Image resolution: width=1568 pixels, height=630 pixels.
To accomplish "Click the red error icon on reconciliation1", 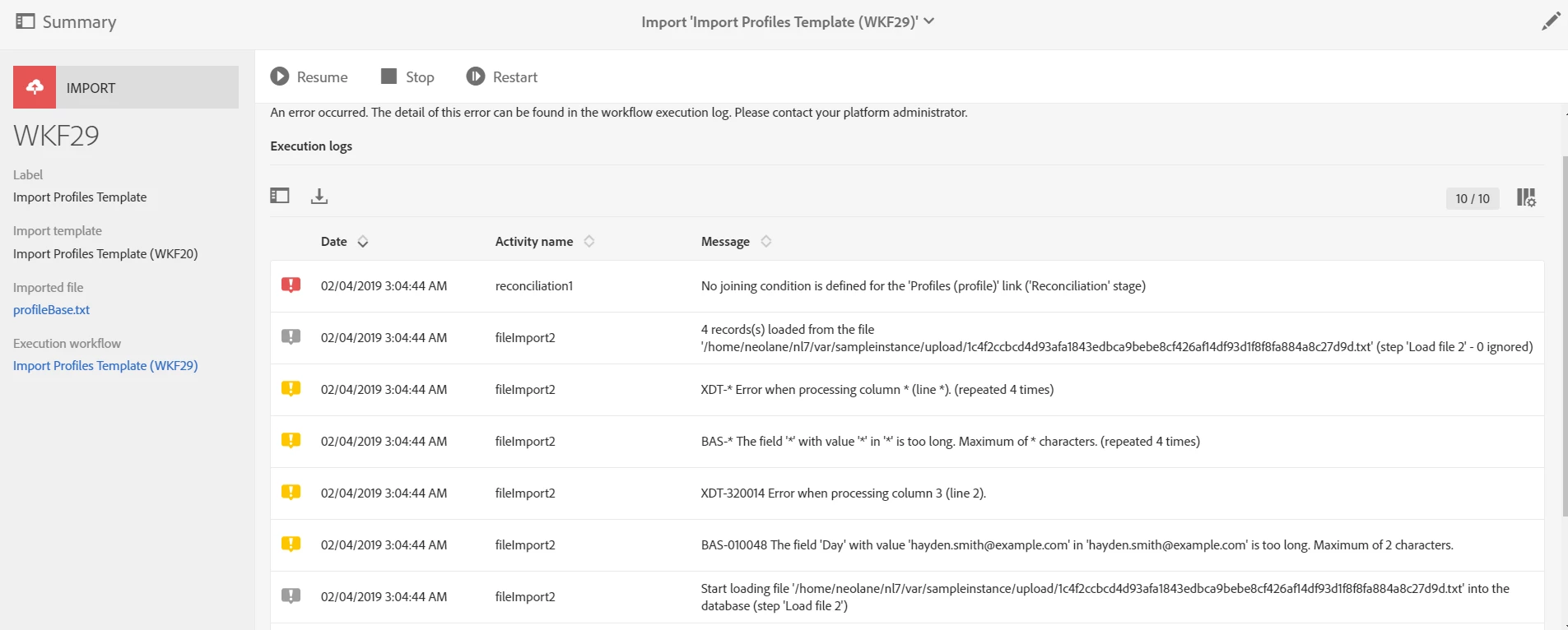I will pyautogui.click(x=291, y=285).
